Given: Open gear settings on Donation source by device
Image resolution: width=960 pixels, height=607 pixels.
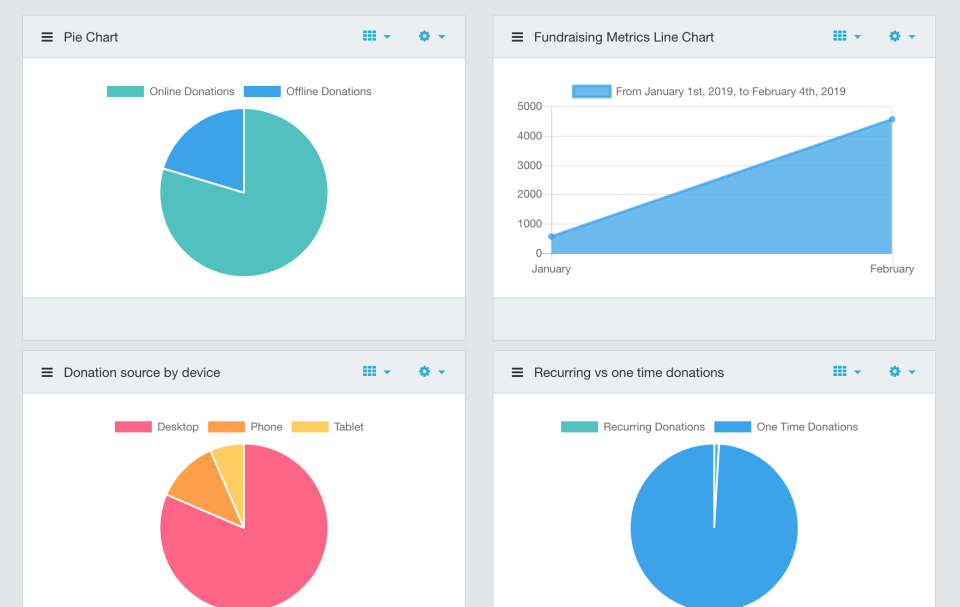Looking at the screenshot, I should tap(424, 371).
